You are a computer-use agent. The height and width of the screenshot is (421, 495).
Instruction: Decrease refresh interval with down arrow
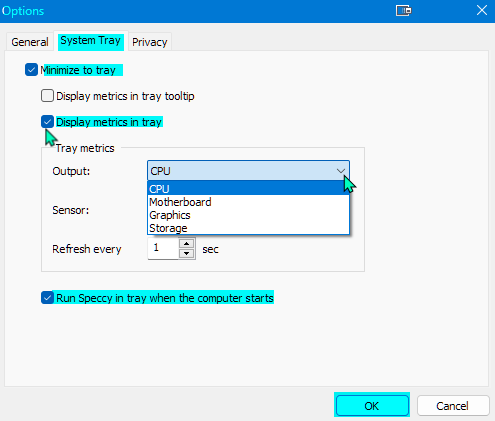pyautogui.click(x=187, y=254)
